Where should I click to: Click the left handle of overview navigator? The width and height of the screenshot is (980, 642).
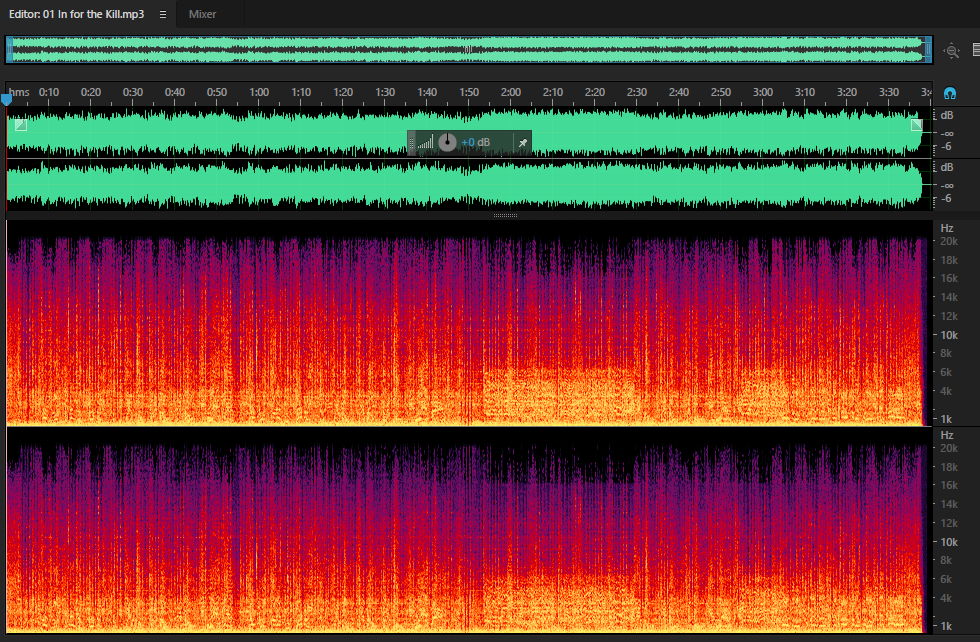9,49
